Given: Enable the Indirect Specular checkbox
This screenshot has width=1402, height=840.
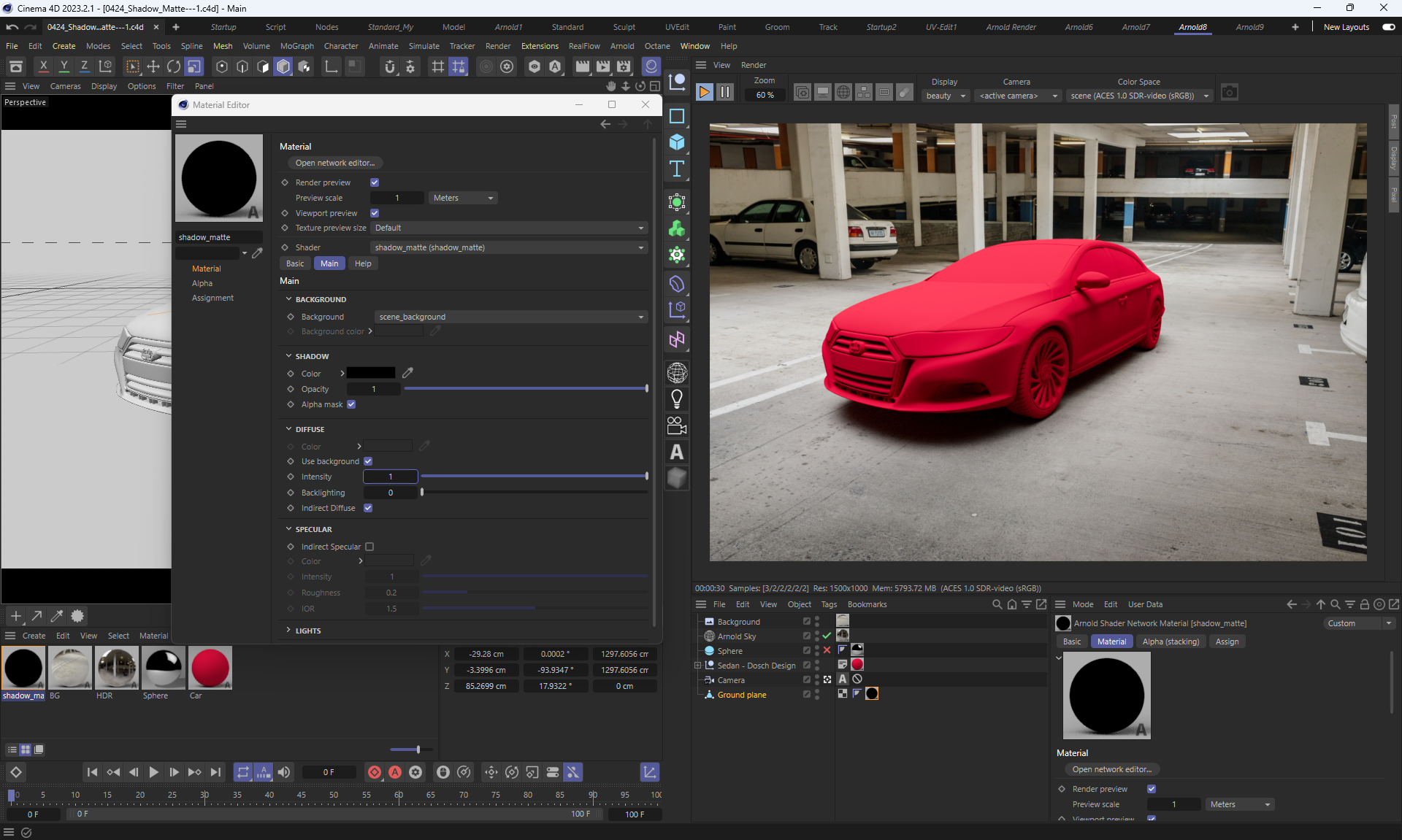Looking at the screenshot, I should (369, 547).
